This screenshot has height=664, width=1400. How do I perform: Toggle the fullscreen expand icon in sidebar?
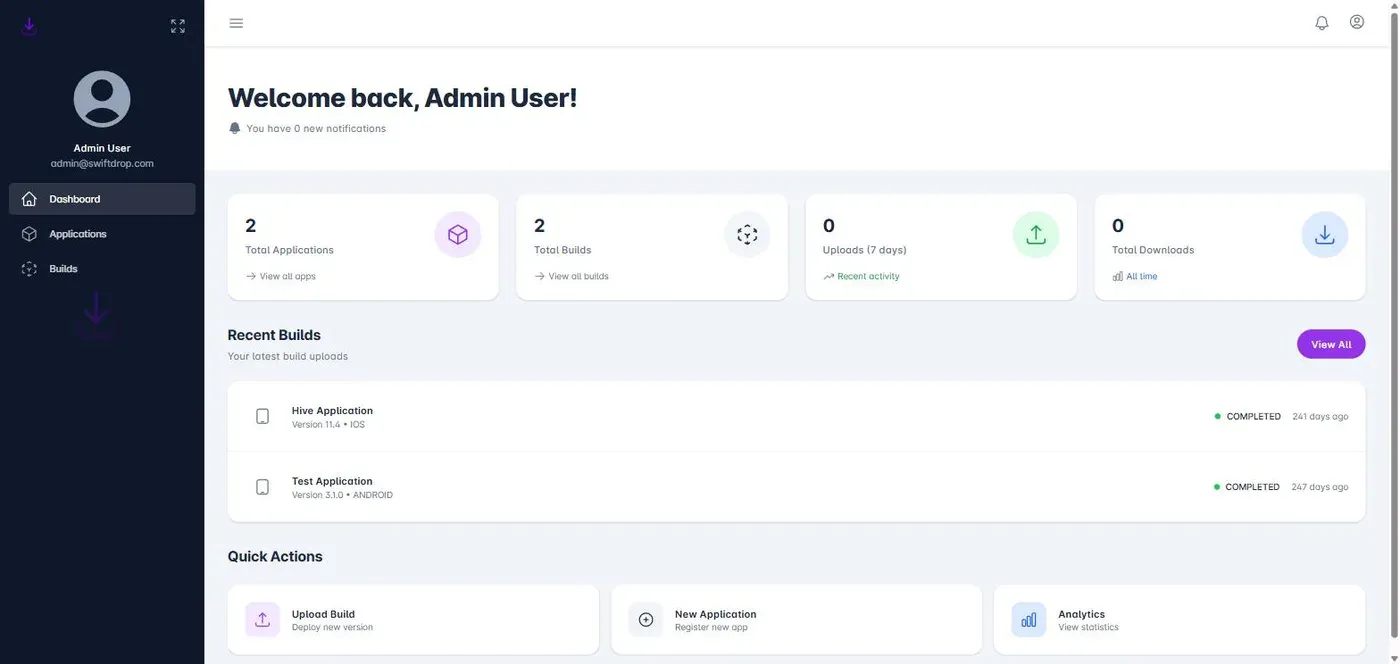tap(178, 26)
